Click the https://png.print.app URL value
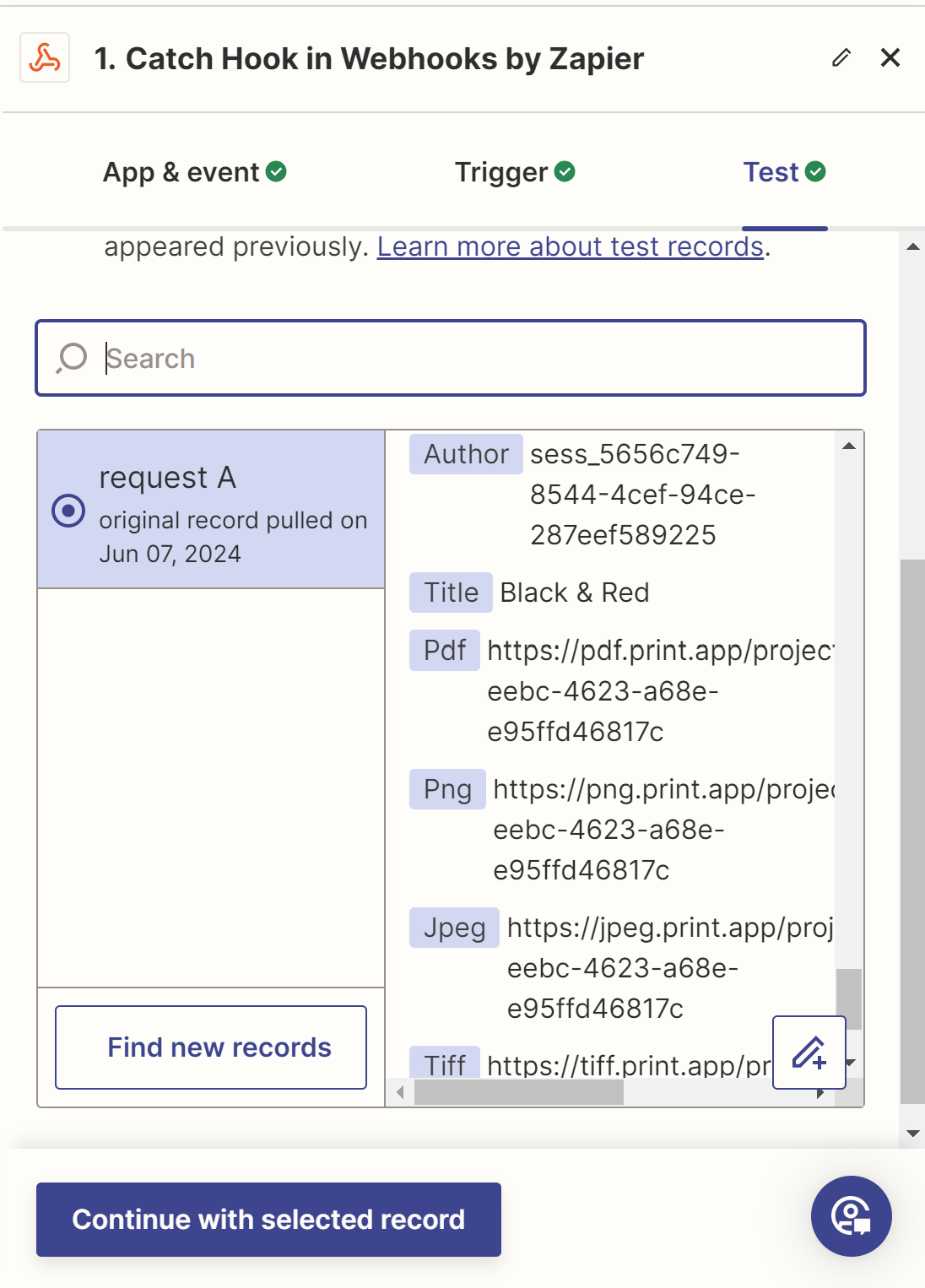 [664, 830]
